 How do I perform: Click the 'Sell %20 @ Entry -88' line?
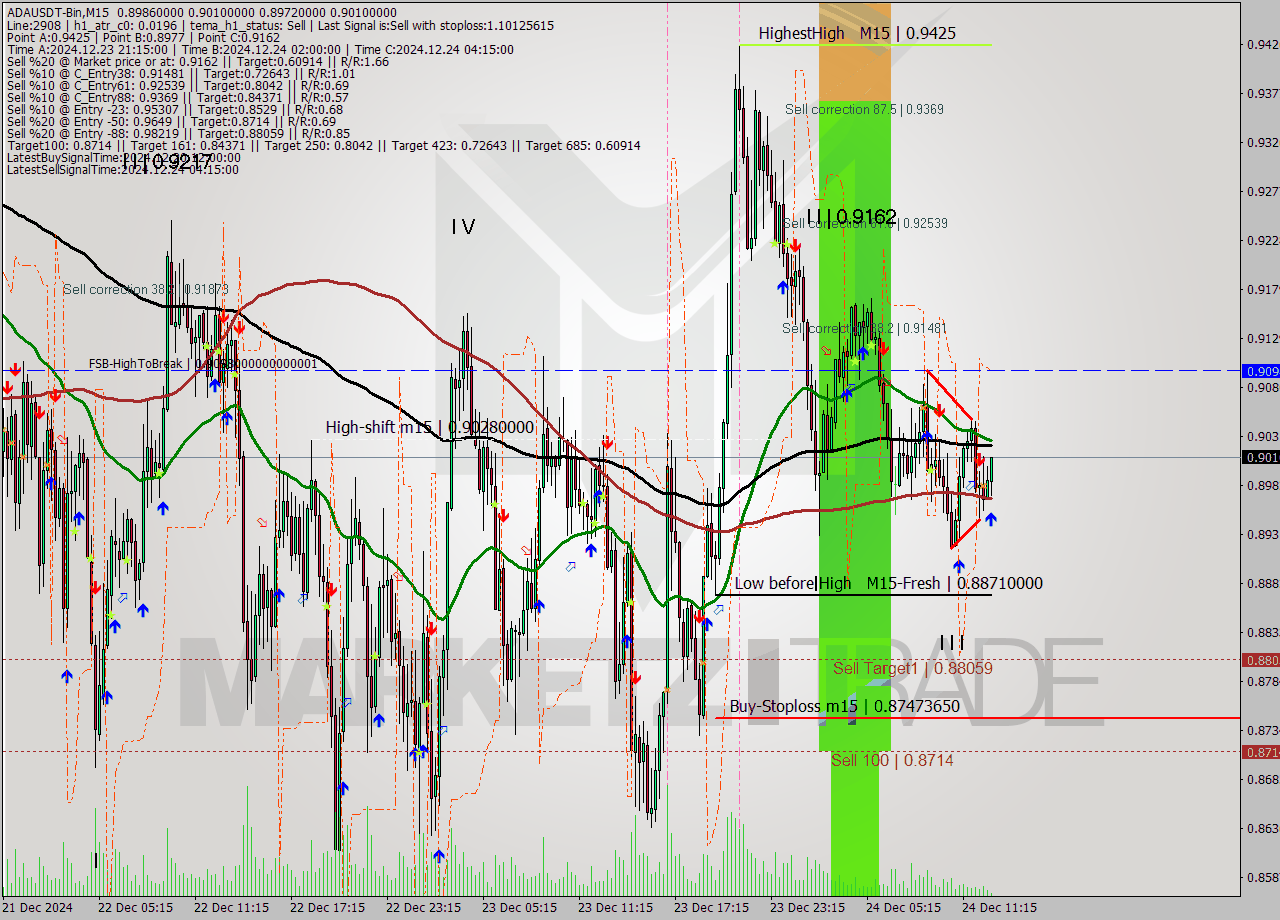[178, 133]
